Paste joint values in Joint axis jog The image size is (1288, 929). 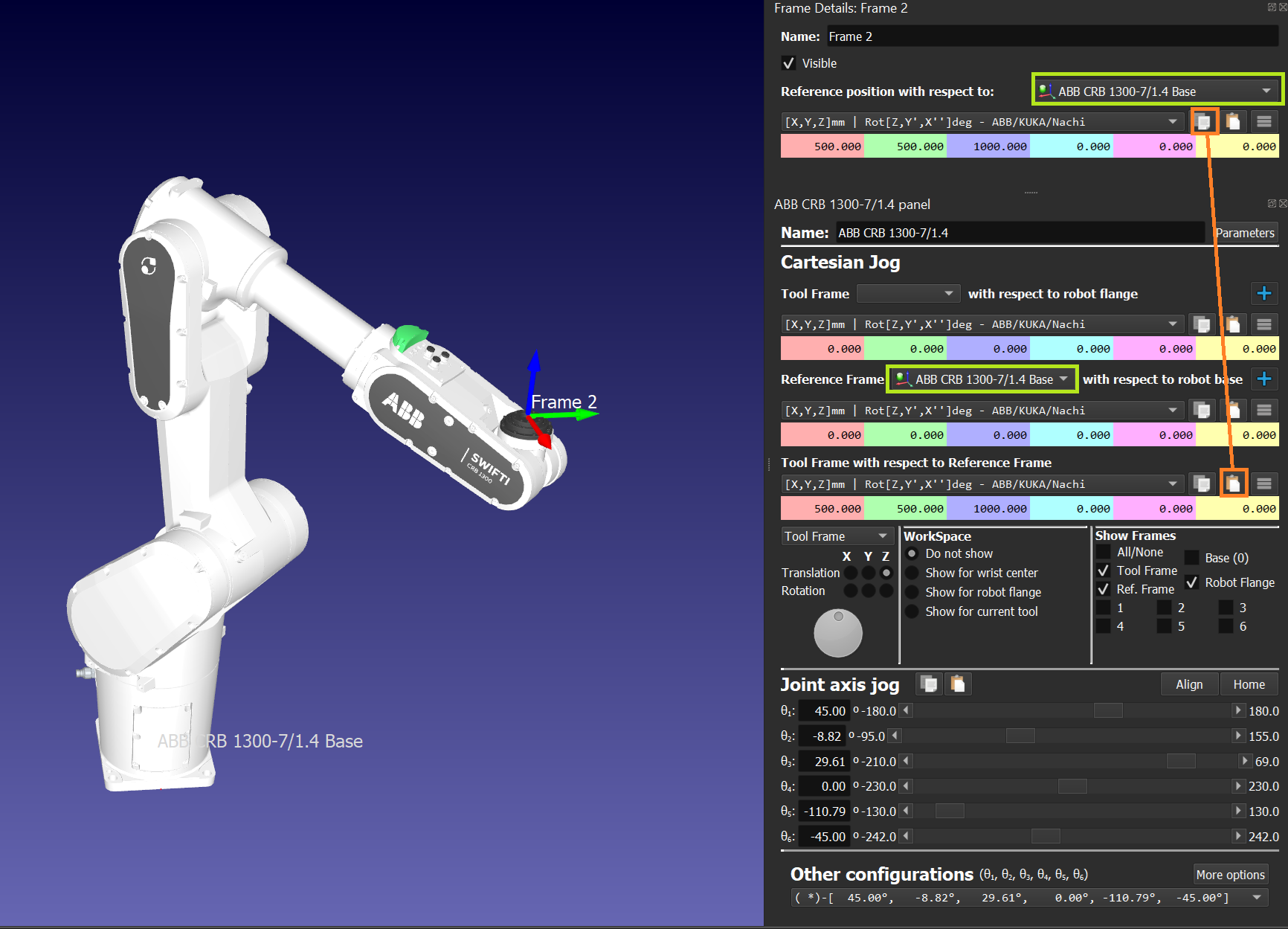[958, 684]
